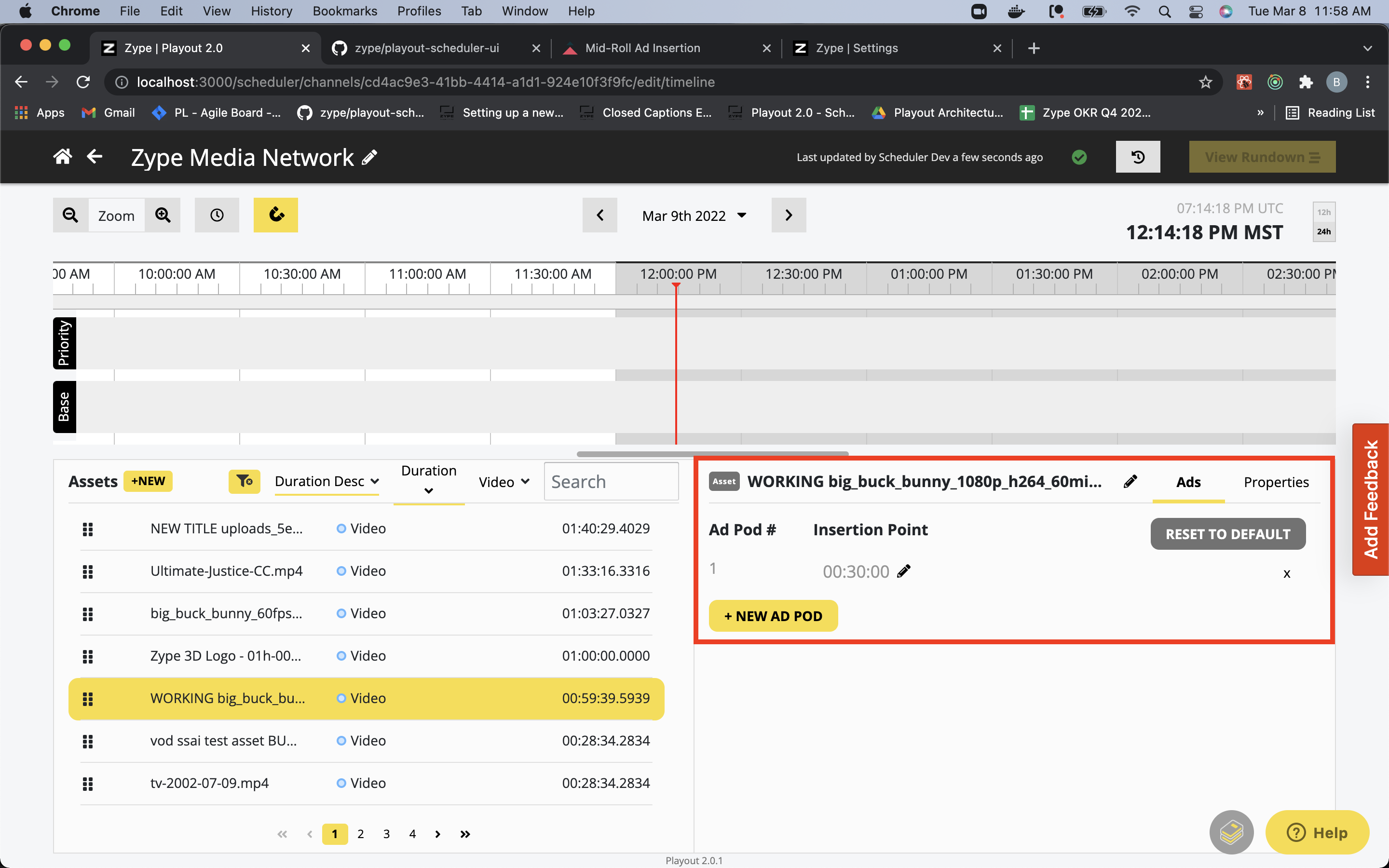Open macOS Control Center
Viewport: 1389px width, 868px height.
[x=1196, y=12]
